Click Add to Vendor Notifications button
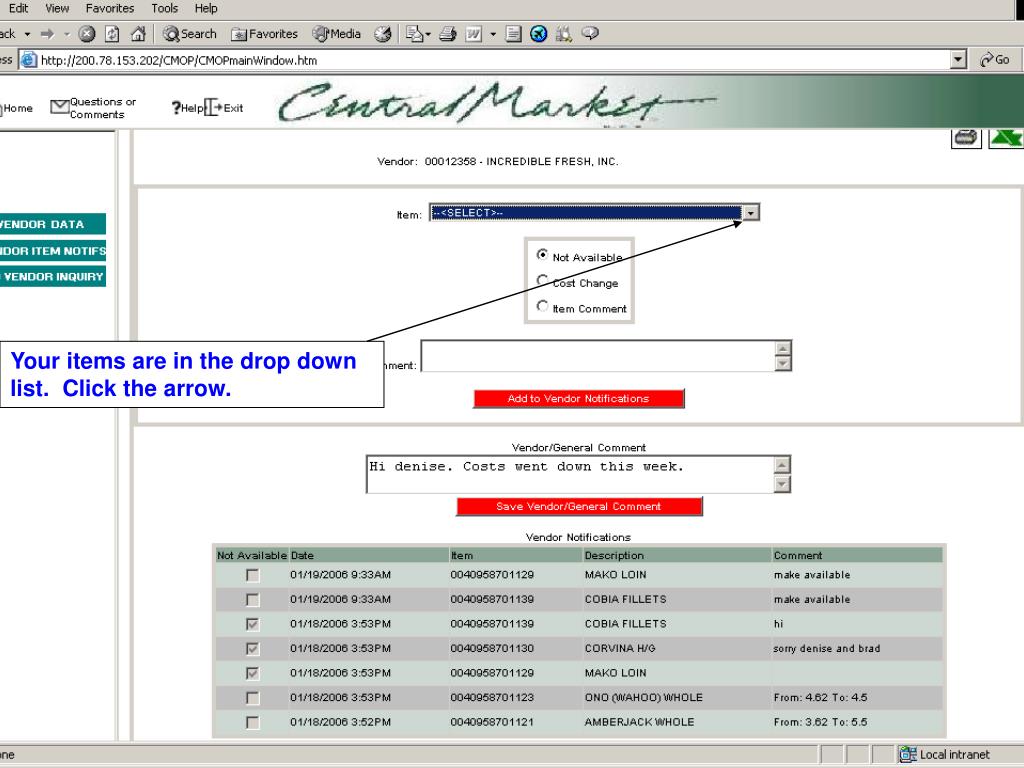This screenshot has height=768, width=1024. [578, 398]
